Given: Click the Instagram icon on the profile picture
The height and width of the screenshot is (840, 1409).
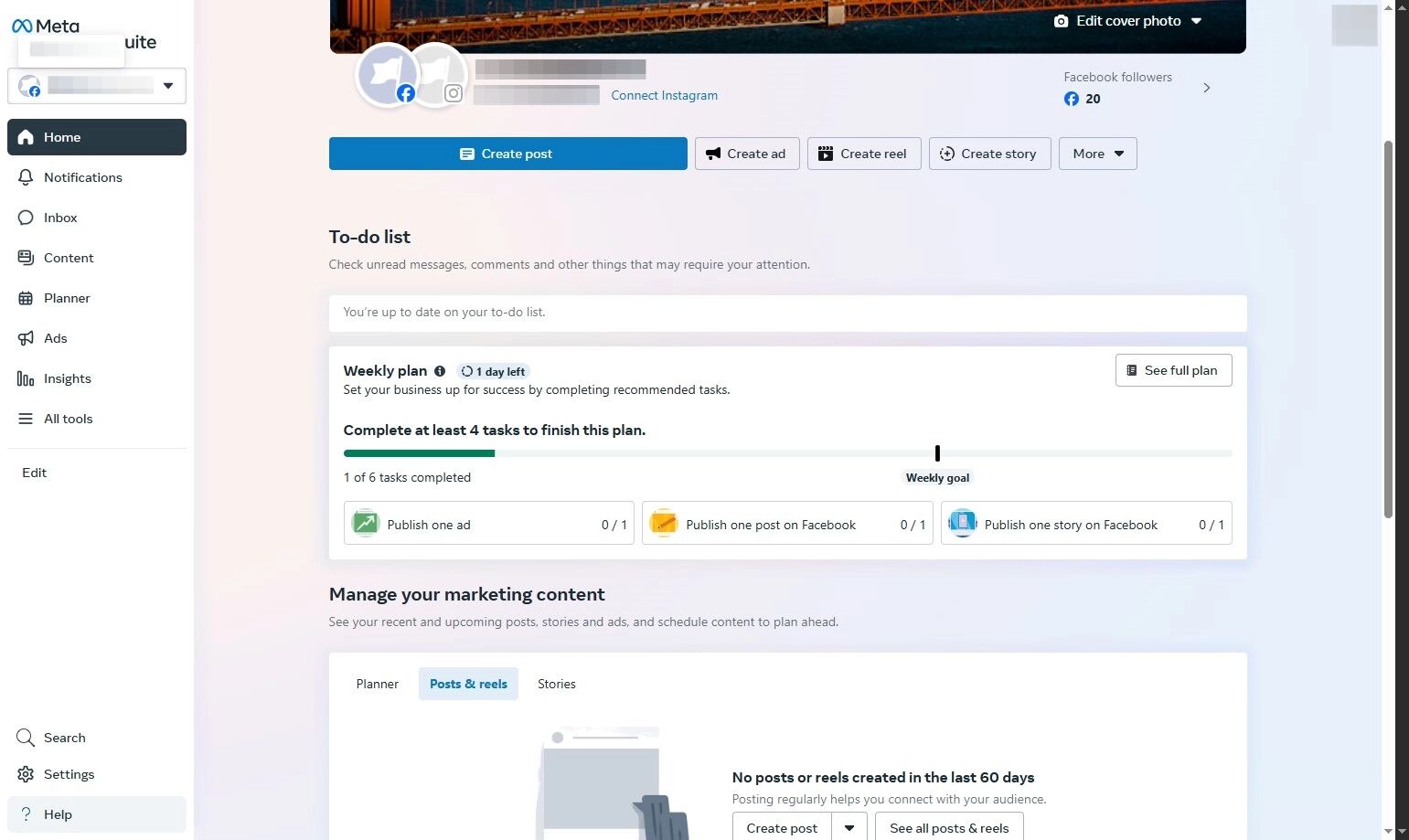Looking at the screenshot, I should coord(454,93).
